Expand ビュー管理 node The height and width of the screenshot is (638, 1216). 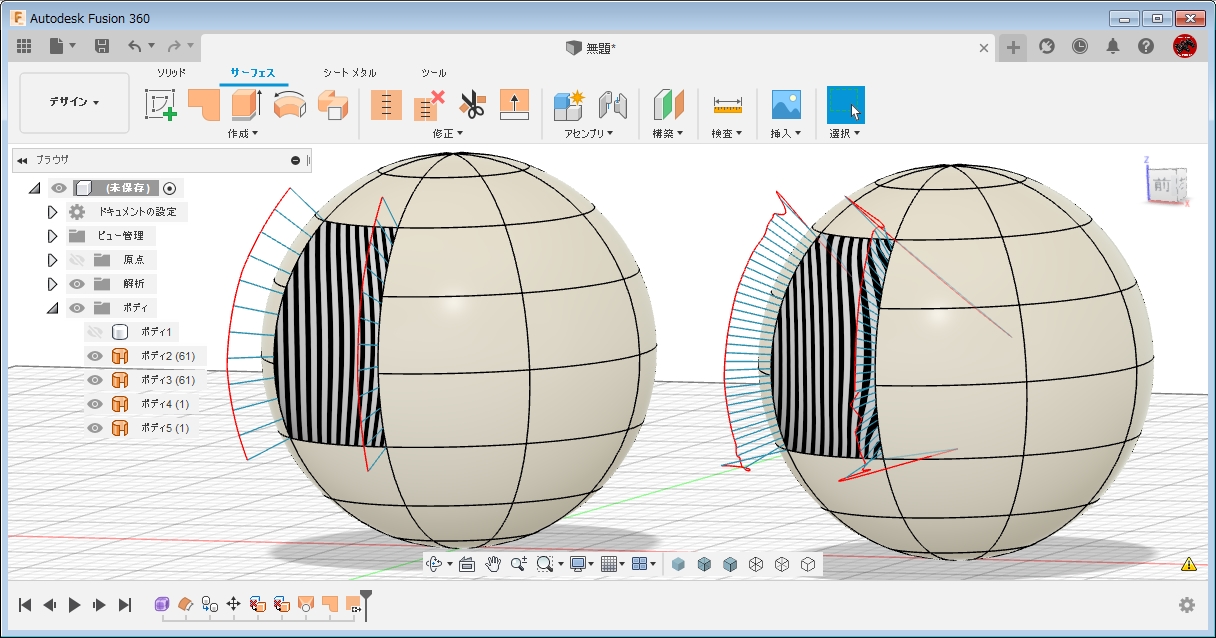(x=53, y=236)
